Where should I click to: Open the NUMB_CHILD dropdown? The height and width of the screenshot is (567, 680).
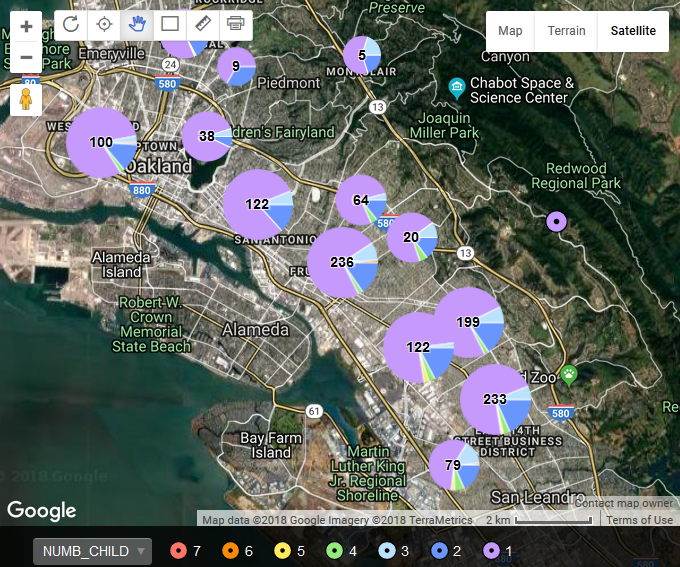[92, 551]
